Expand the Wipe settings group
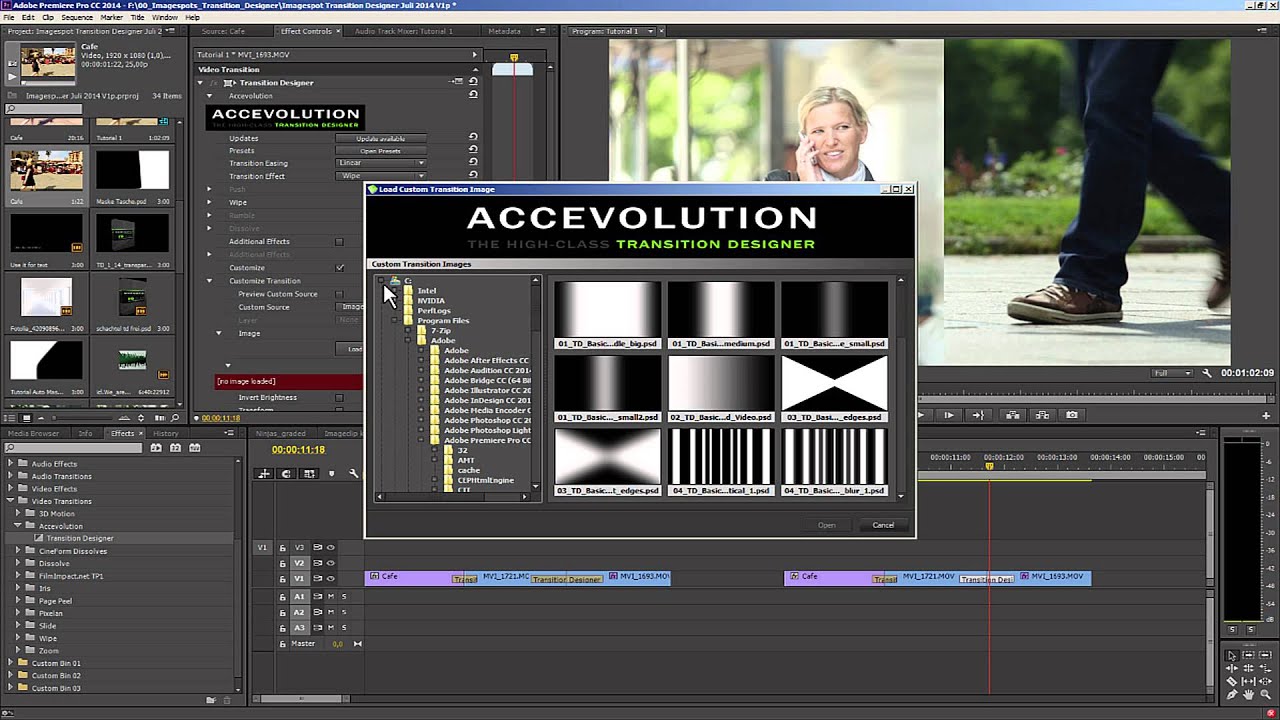This screenshot has width=1280, height=720. (209, 202)
